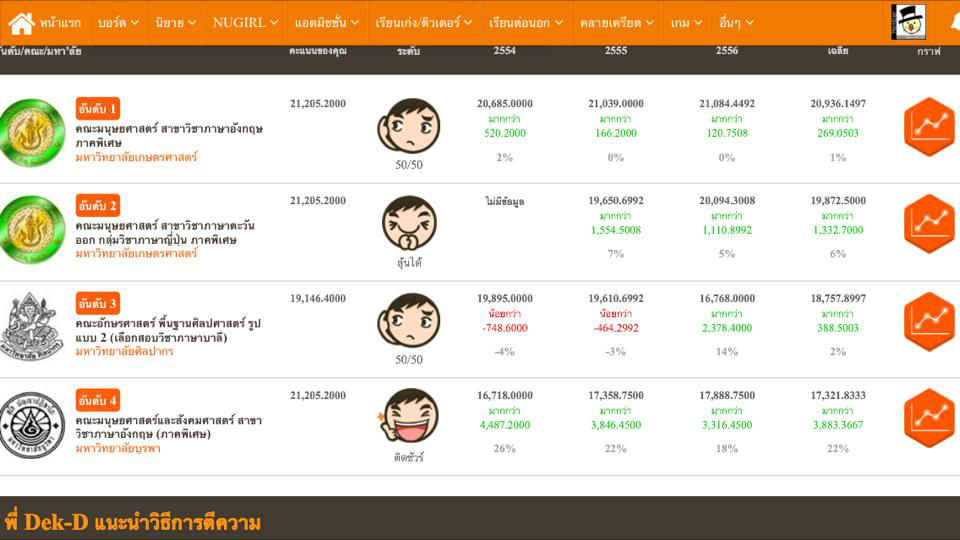This screenshot has width=960, height=540.
Task: Click the profile avatar in top bar
Action: pyautogui.click(x=908, y=22)
